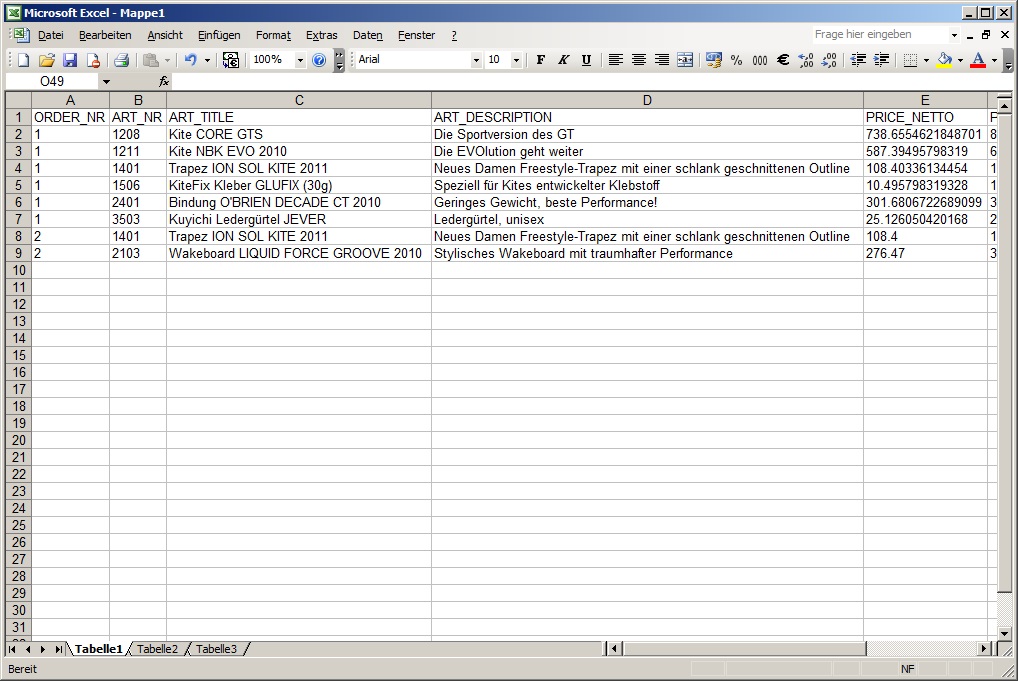
Task: Click the New workbook icon
Action: point(23,60)
